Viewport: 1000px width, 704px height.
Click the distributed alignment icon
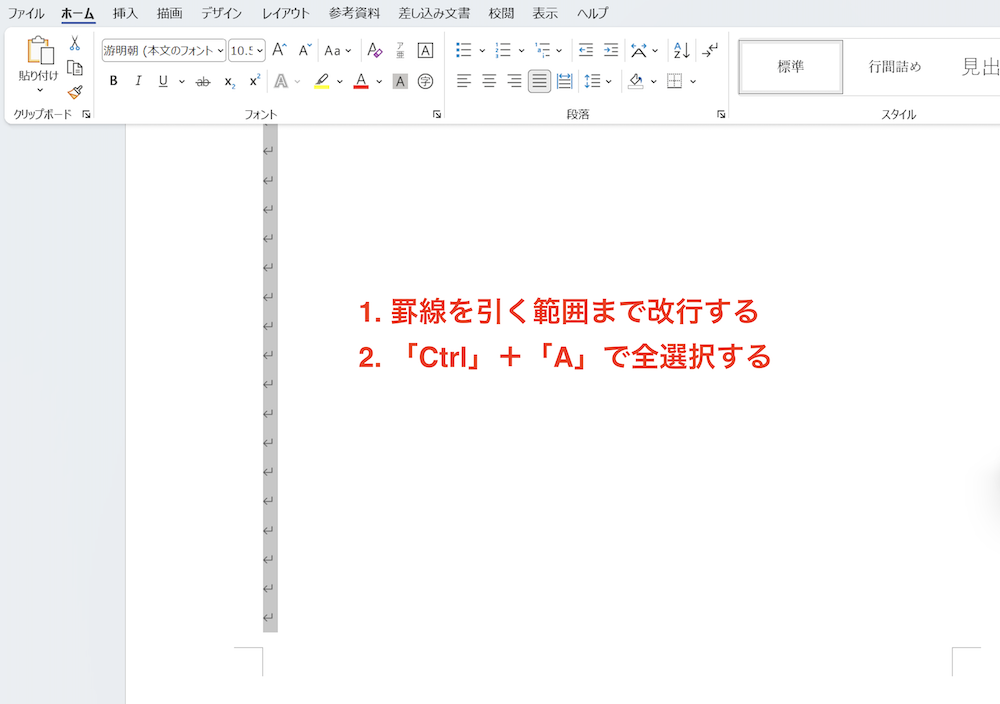pos(564,81)
